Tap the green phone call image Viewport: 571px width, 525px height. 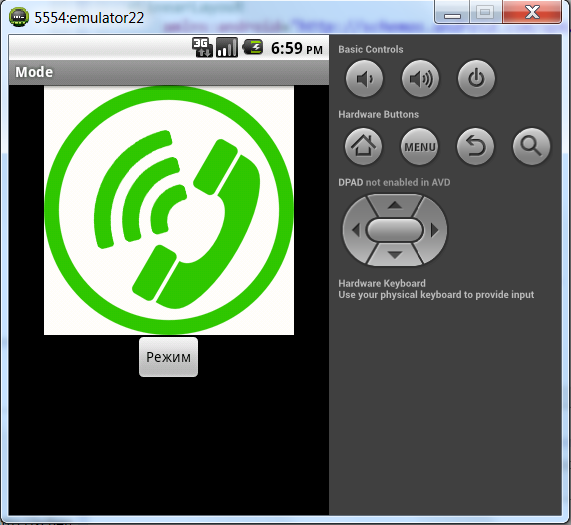pos(169,210)
